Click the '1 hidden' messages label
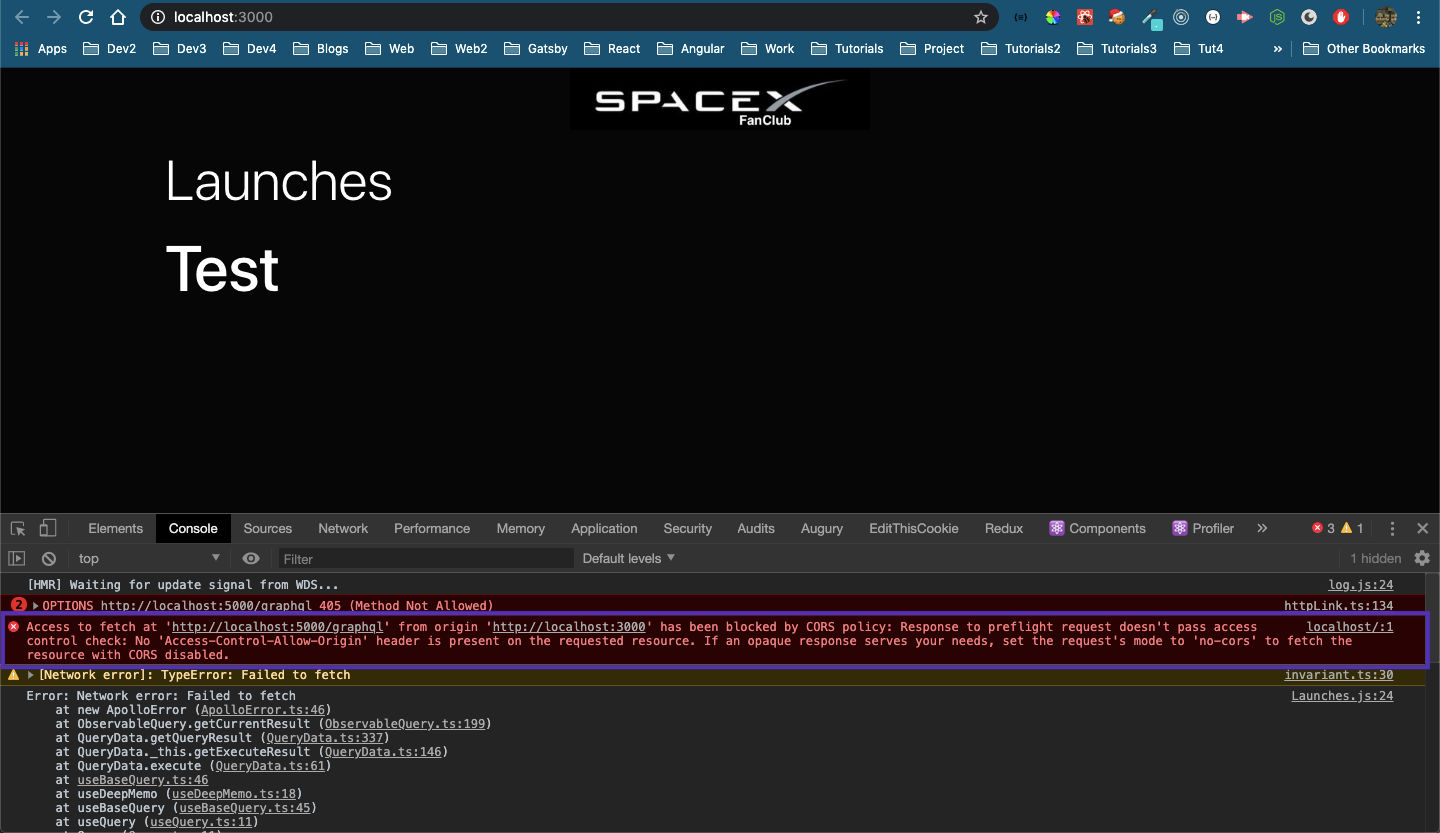Viewport: 1440px width, 833px height. (1376, 558)
